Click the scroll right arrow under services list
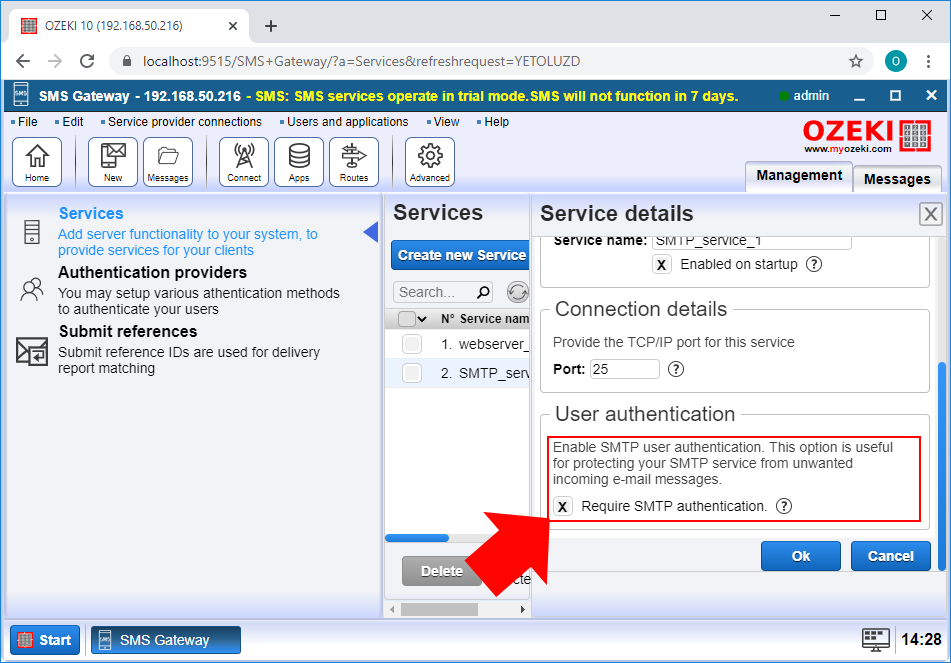The image size is (951, 663). (523, 609)
